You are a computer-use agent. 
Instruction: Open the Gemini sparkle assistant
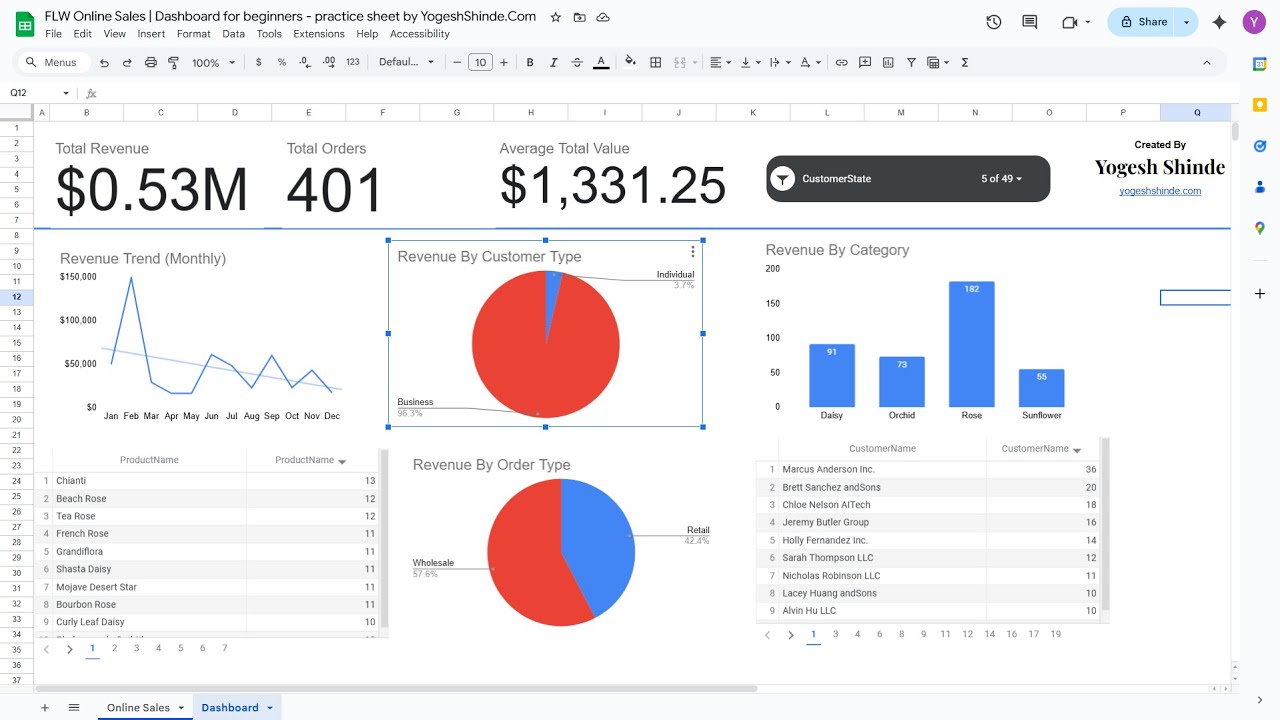(1219, 22)
